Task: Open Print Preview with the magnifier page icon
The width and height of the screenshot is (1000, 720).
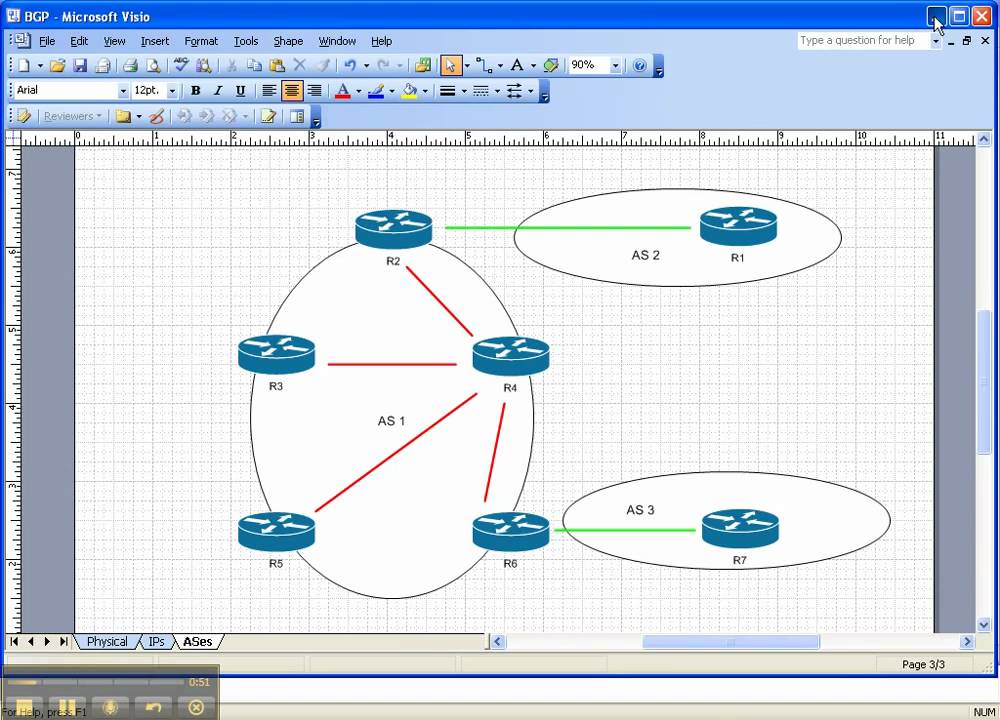Action: click(153, 65)
